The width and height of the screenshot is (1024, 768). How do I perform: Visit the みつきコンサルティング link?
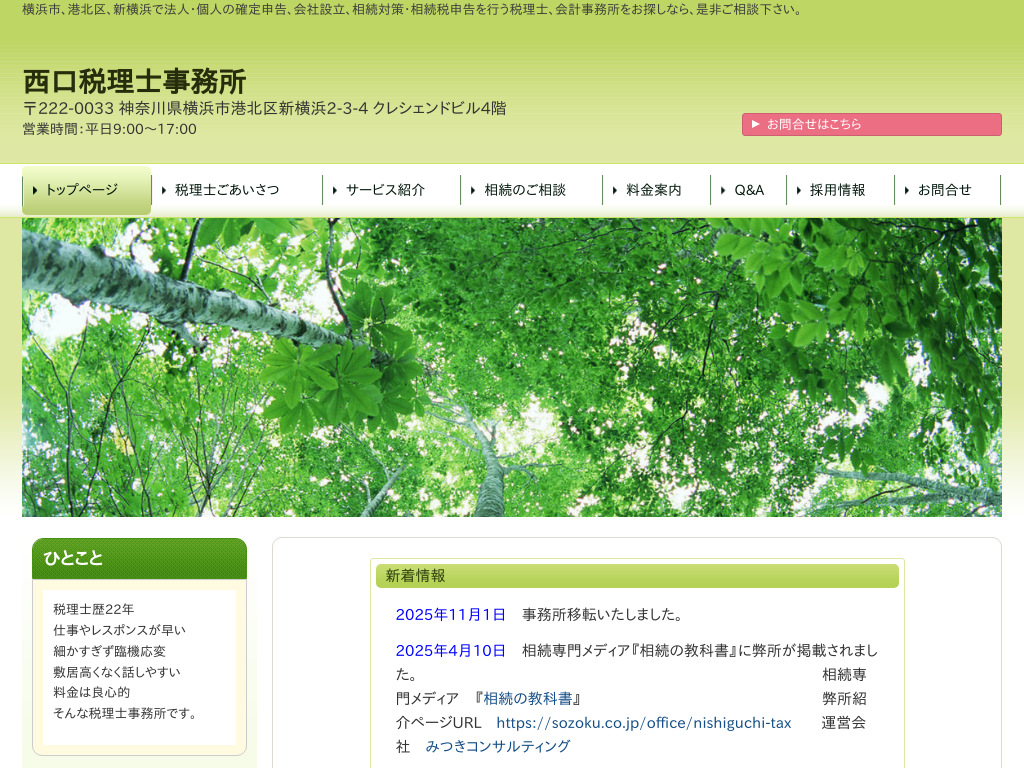click(x=497, y=746)
